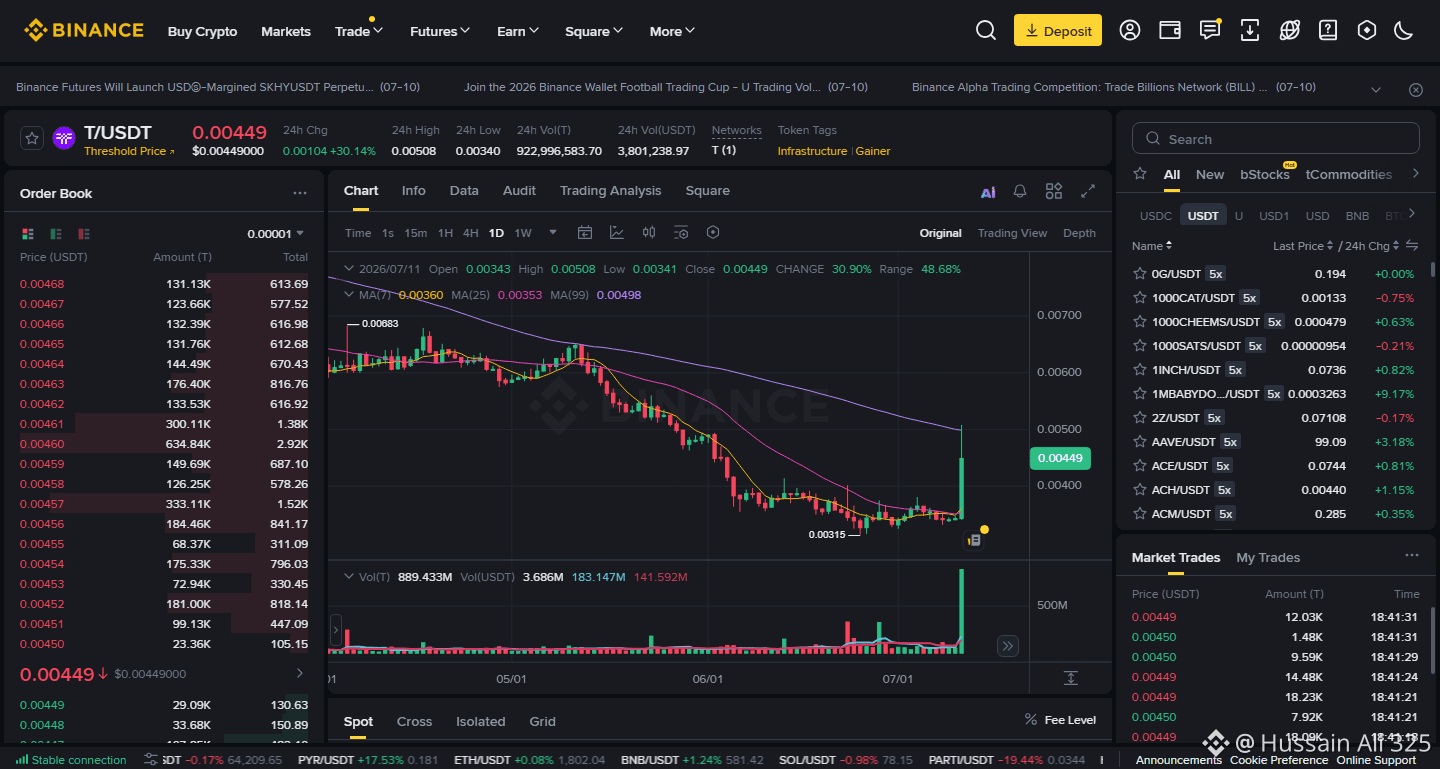Viewport: 1440px width, 769px height.
Task: Change candlestick chart type icon
Action: click(x=649, y=233)
